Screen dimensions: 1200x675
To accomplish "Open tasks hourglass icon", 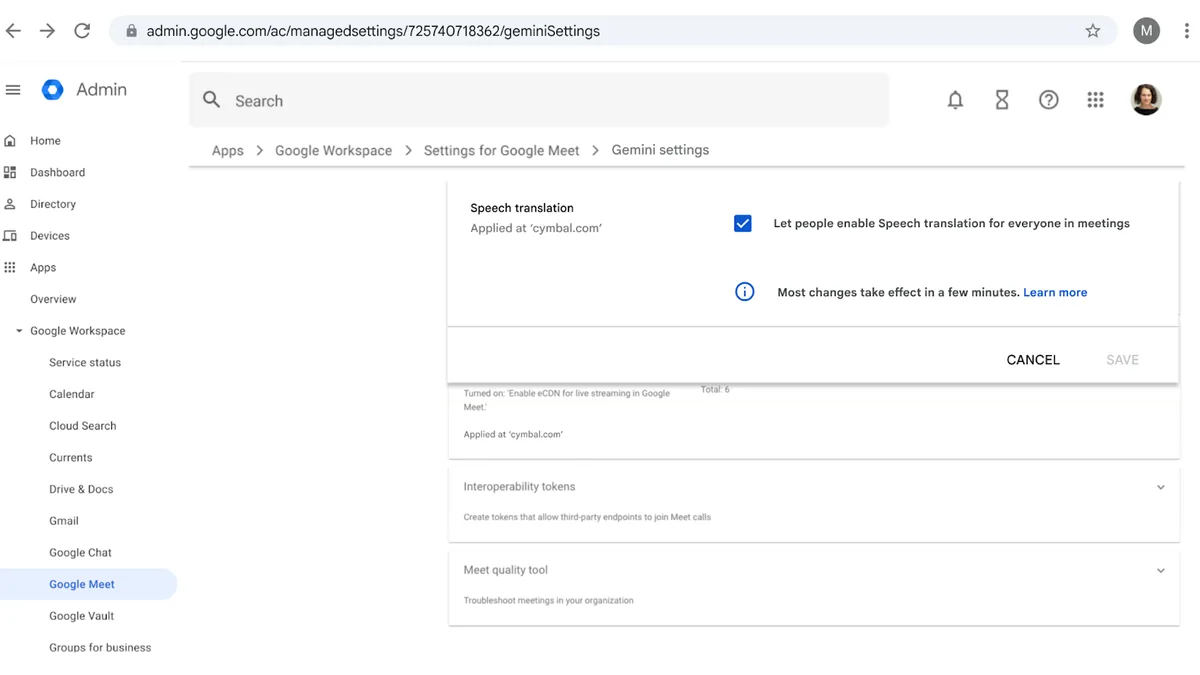I will tap(1002, 100).
